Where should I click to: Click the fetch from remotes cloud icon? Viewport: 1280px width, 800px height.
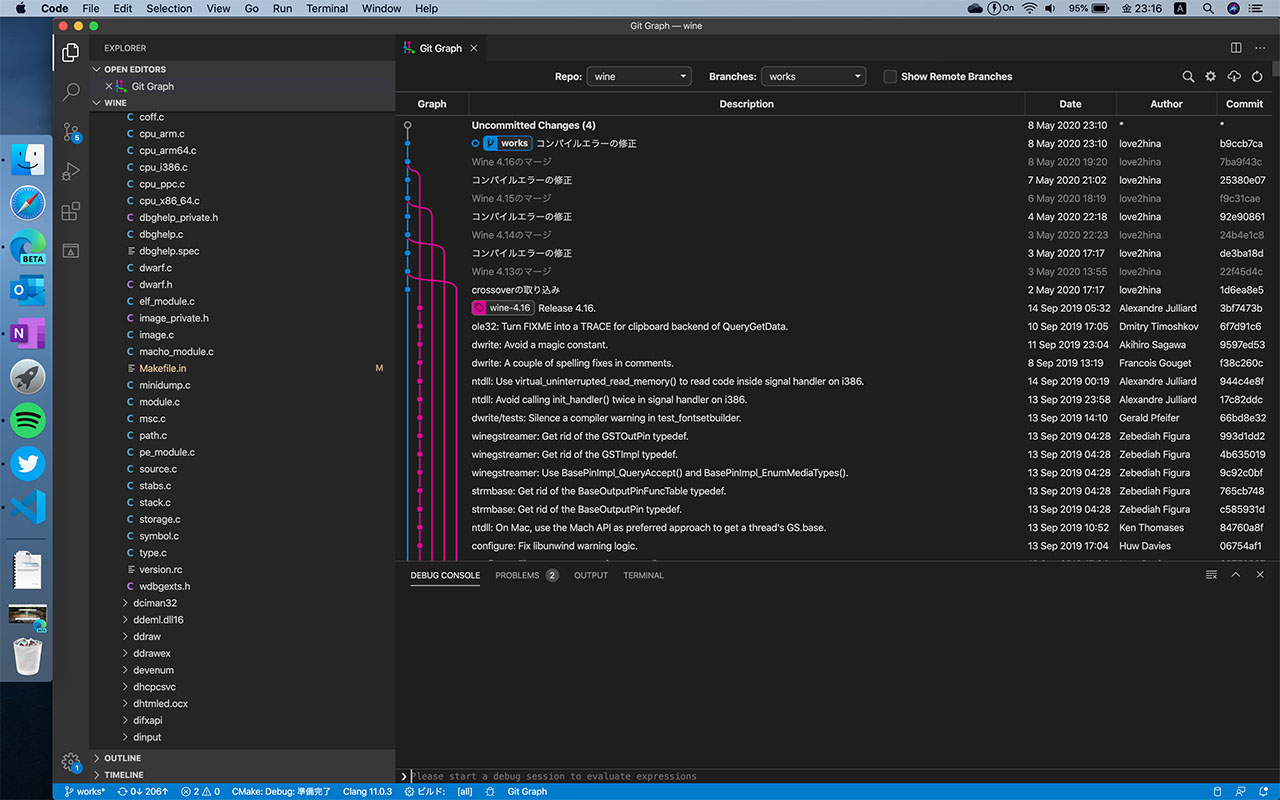1234,76
